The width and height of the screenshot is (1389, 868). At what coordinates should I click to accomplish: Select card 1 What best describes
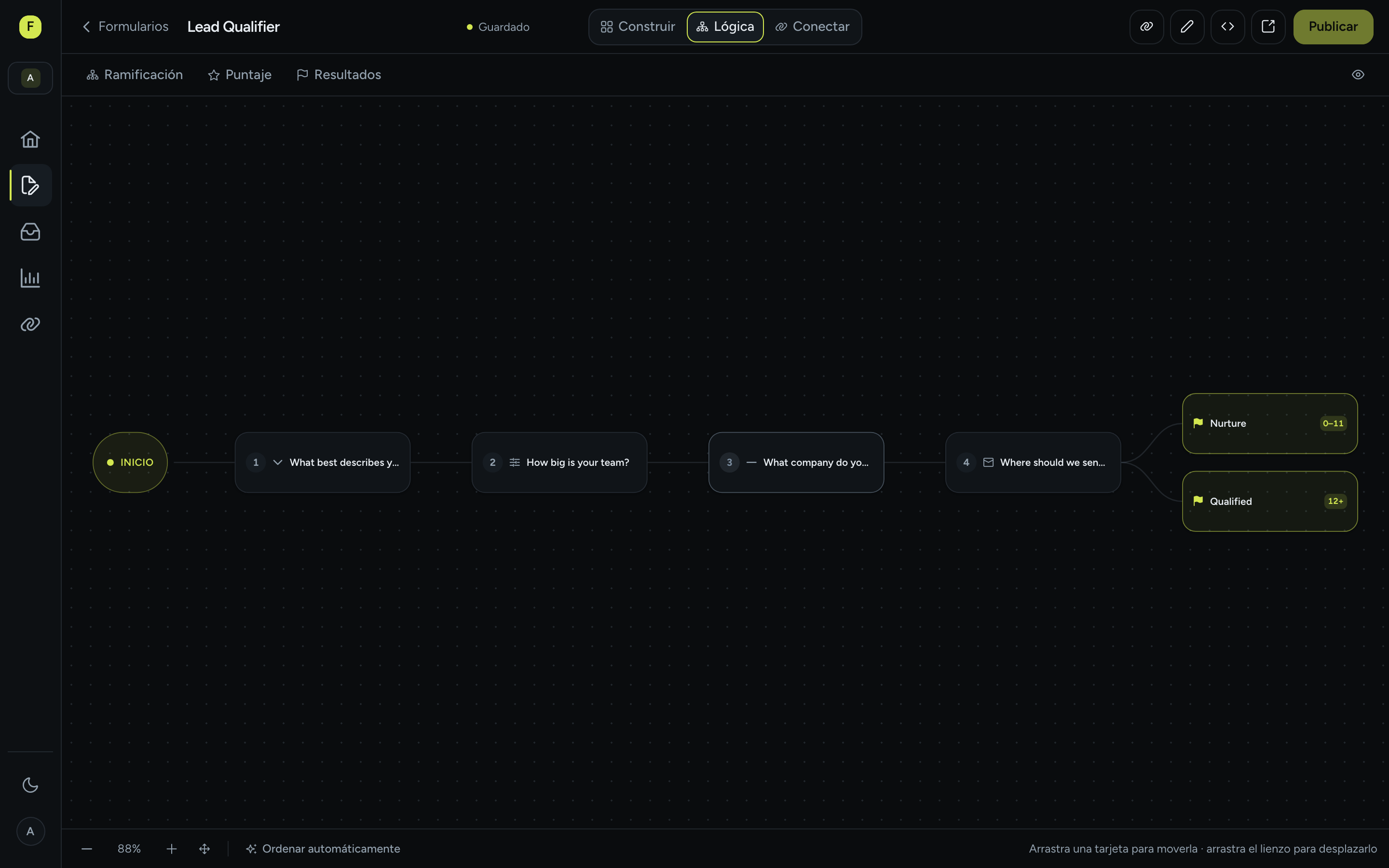pos(323,462)
